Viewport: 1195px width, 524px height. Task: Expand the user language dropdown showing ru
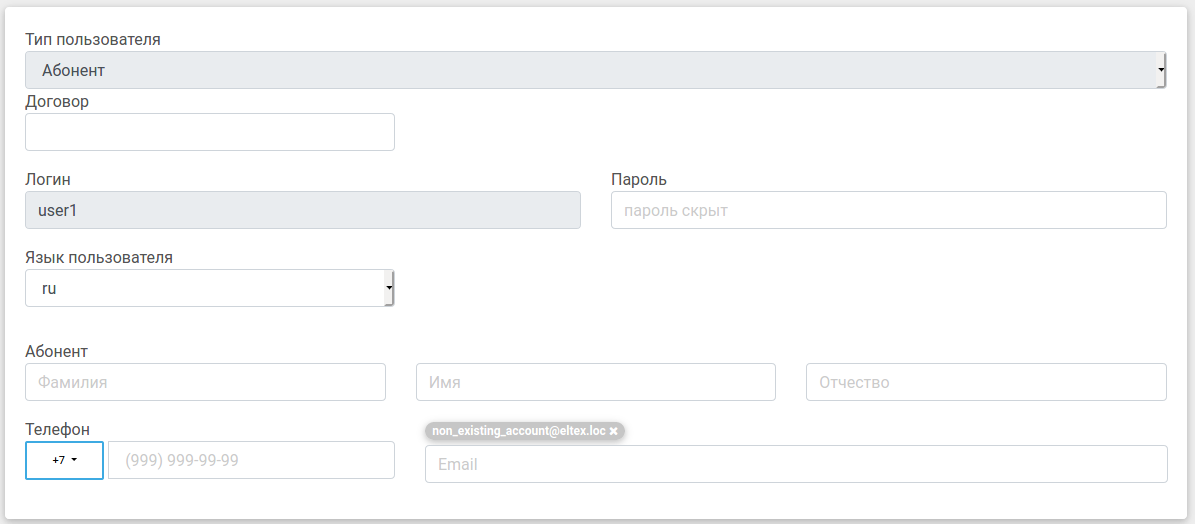click(x=209, y=288)
